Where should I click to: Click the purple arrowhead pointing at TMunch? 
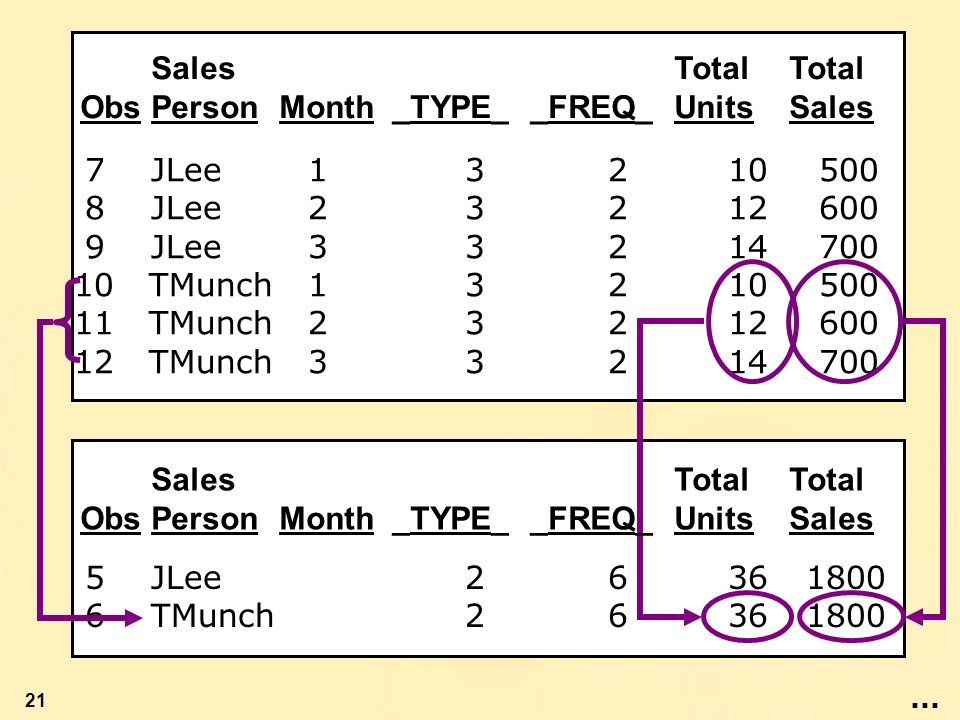tap(133, 618)
